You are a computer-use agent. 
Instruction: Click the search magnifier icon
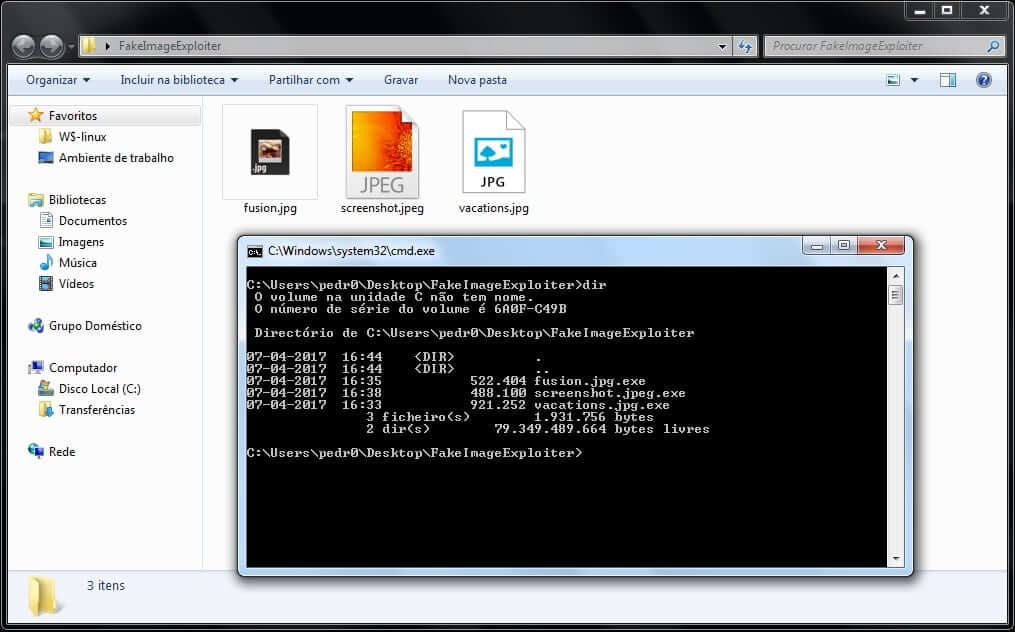[x=993, y=46]
